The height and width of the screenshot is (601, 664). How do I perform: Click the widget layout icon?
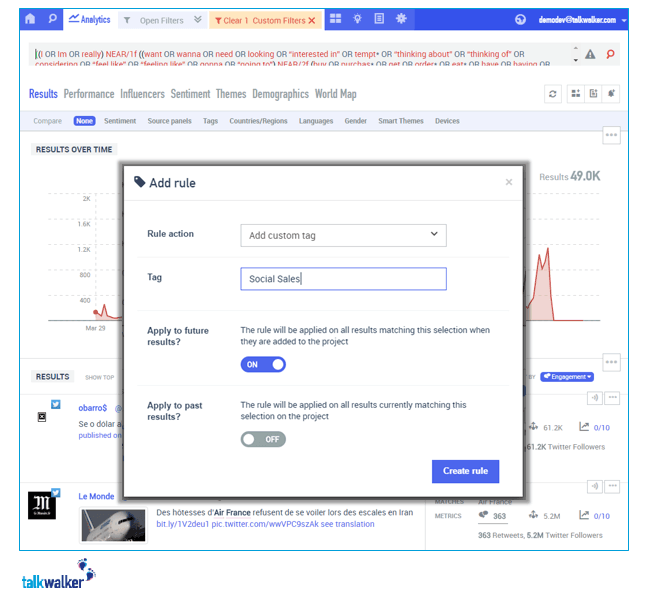coord(575,94)
